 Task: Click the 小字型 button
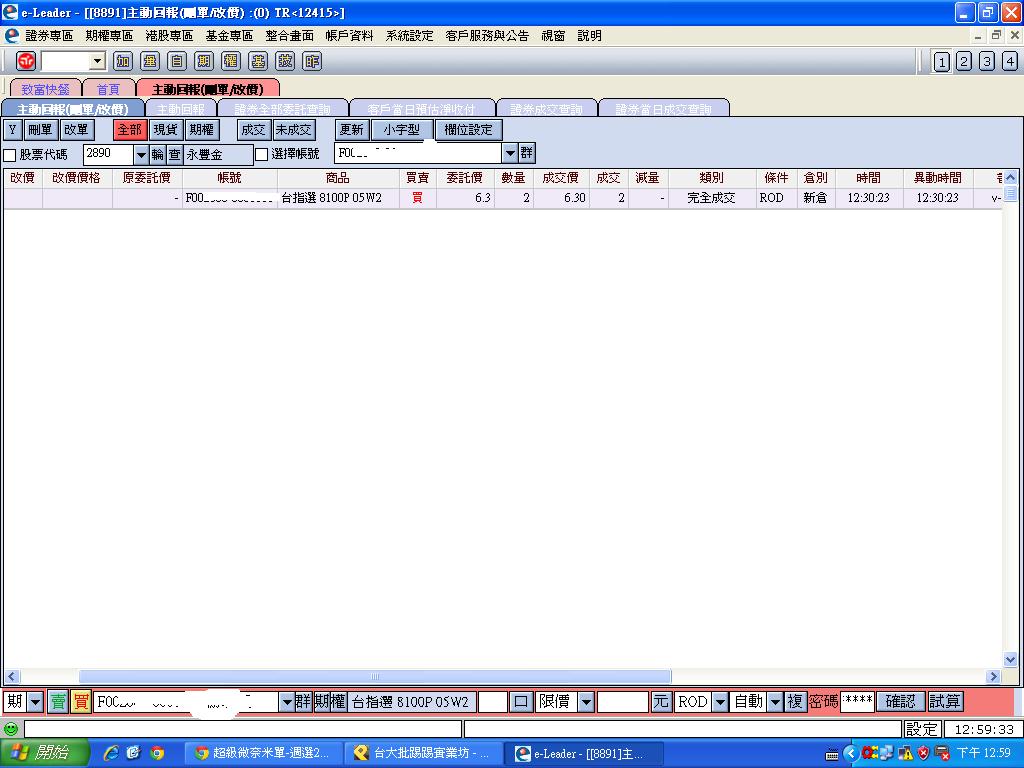[x=402, y=130]
